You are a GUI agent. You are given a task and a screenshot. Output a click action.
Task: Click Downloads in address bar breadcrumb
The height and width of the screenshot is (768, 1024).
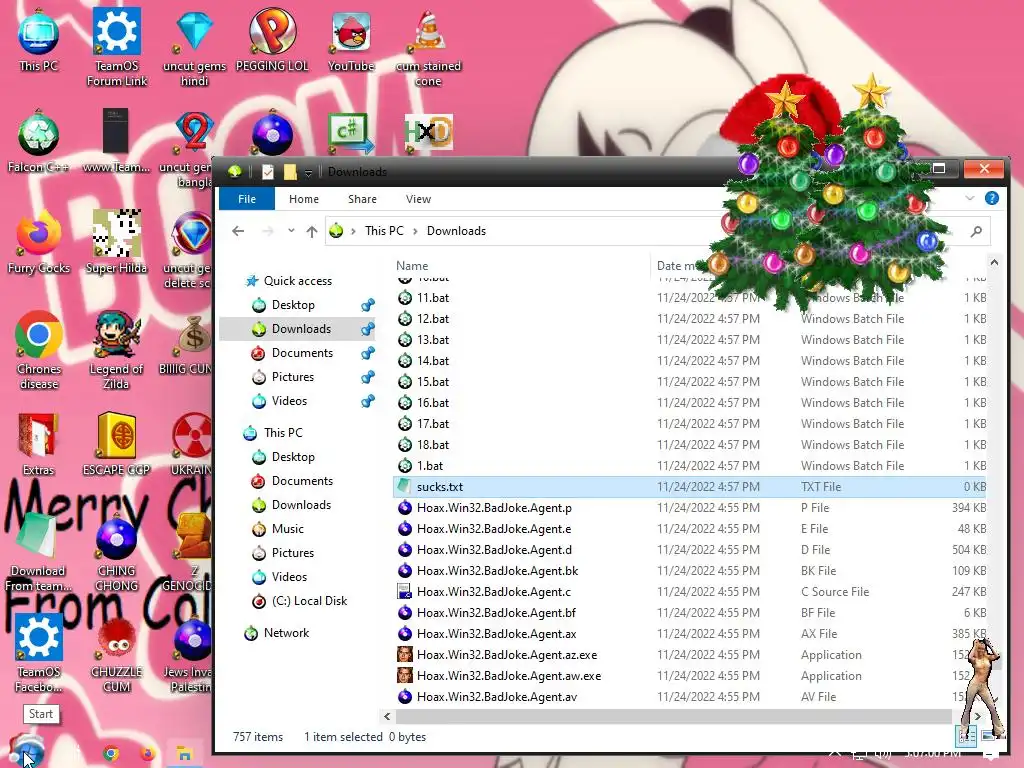[456, 231]
